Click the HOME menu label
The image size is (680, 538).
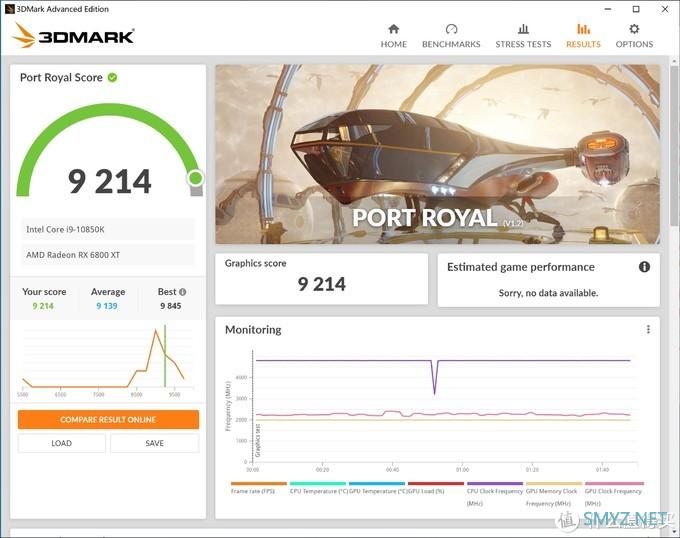393,44
